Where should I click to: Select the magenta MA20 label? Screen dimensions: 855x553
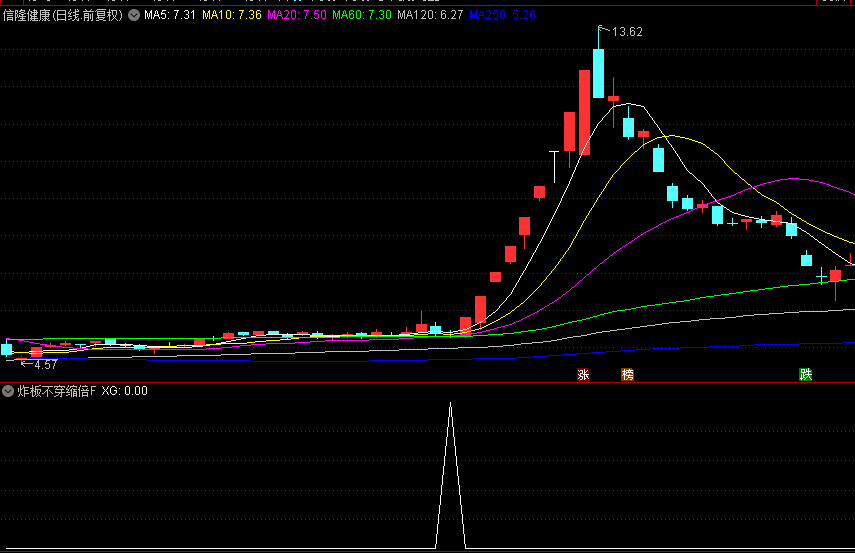(x=296, y=16)
